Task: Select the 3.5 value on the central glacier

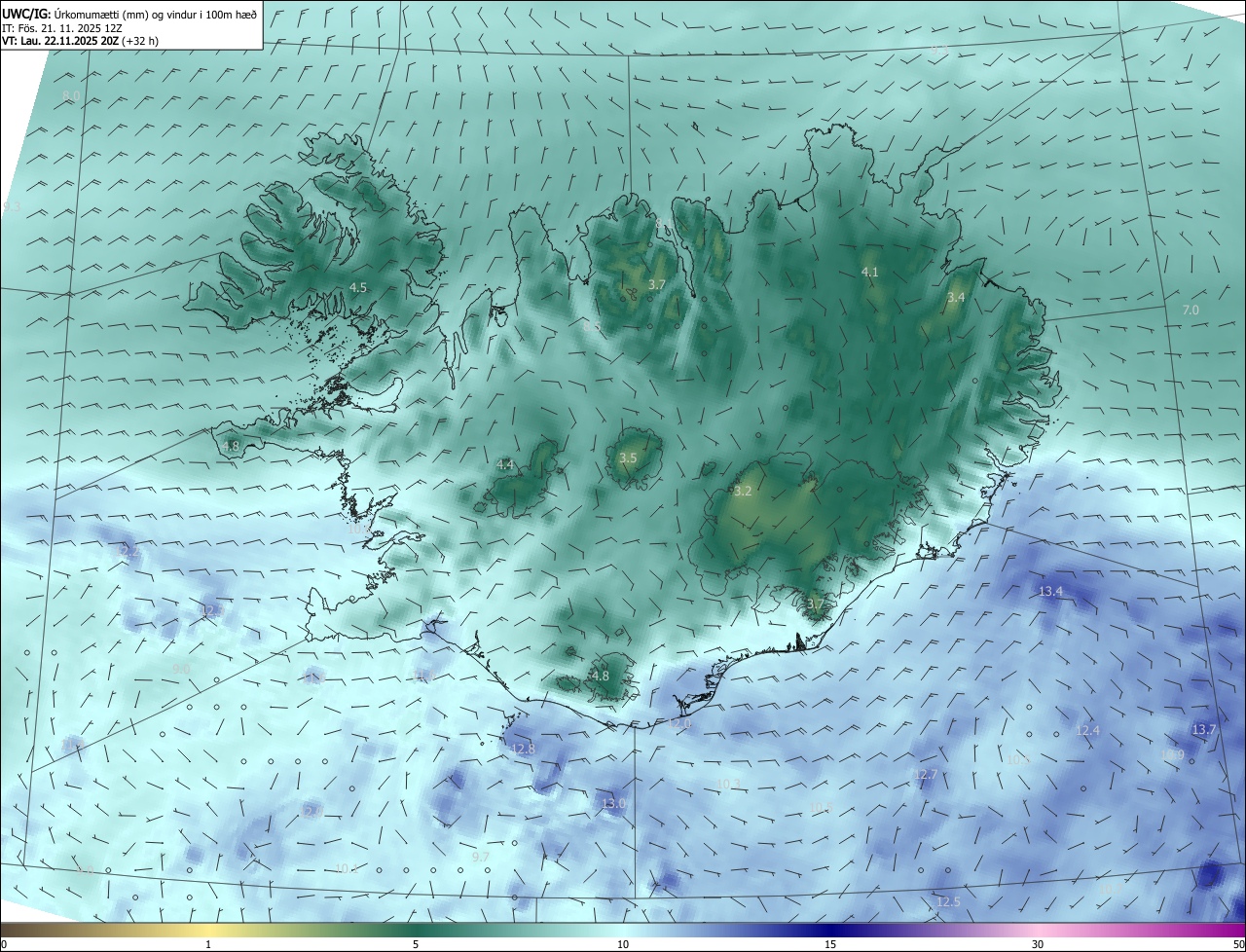Action: click(628, 458)
